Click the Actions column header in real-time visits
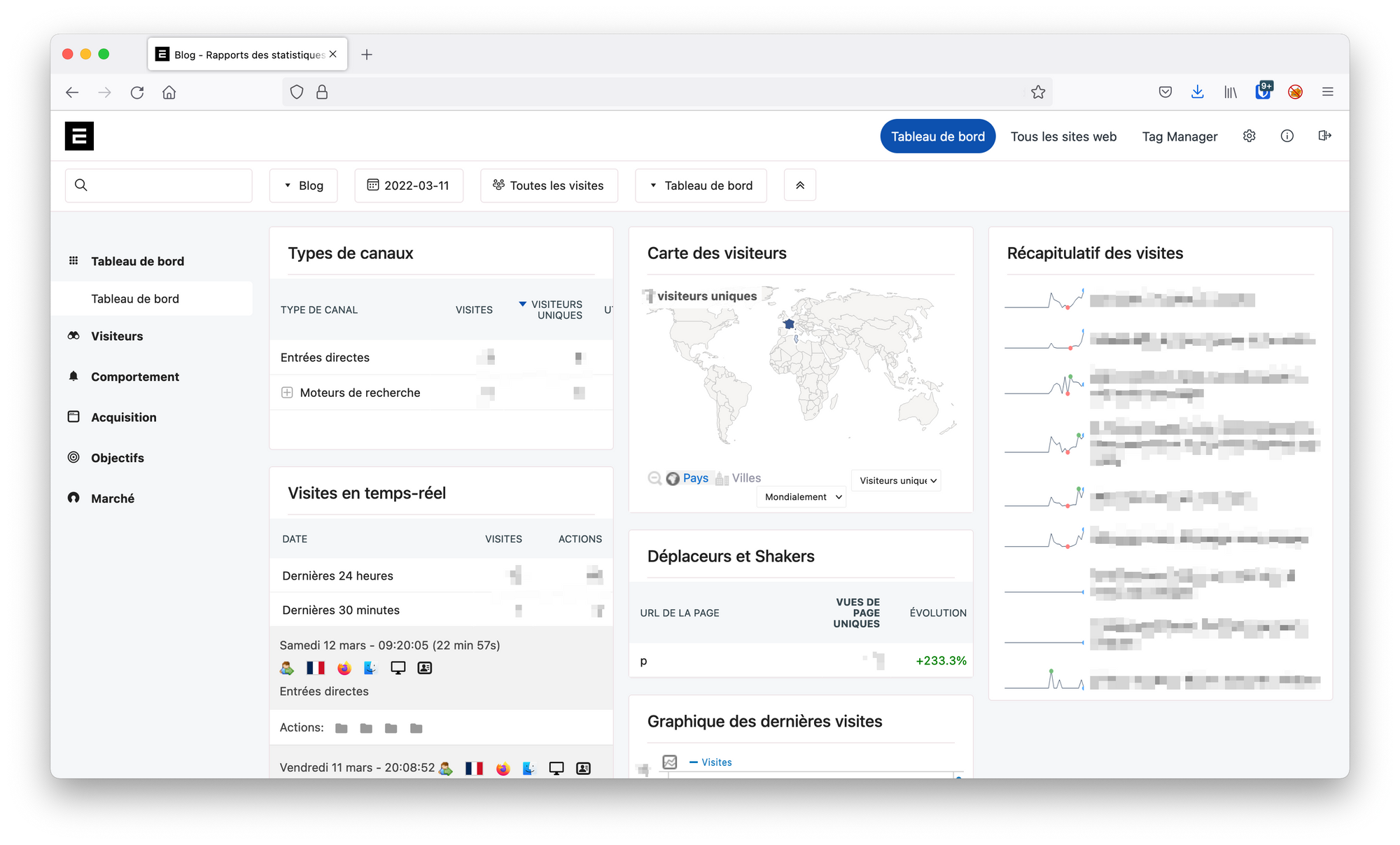Screen dimensions: 1400x845 coord(580,539)
